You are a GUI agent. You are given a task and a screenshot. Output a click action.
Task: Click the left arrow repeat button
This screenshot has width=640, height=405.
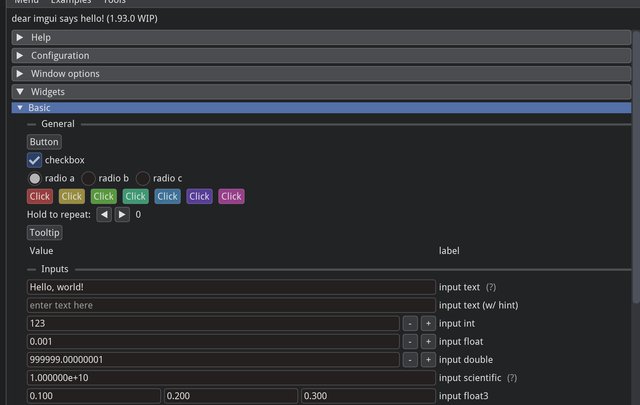pos(104,215)
